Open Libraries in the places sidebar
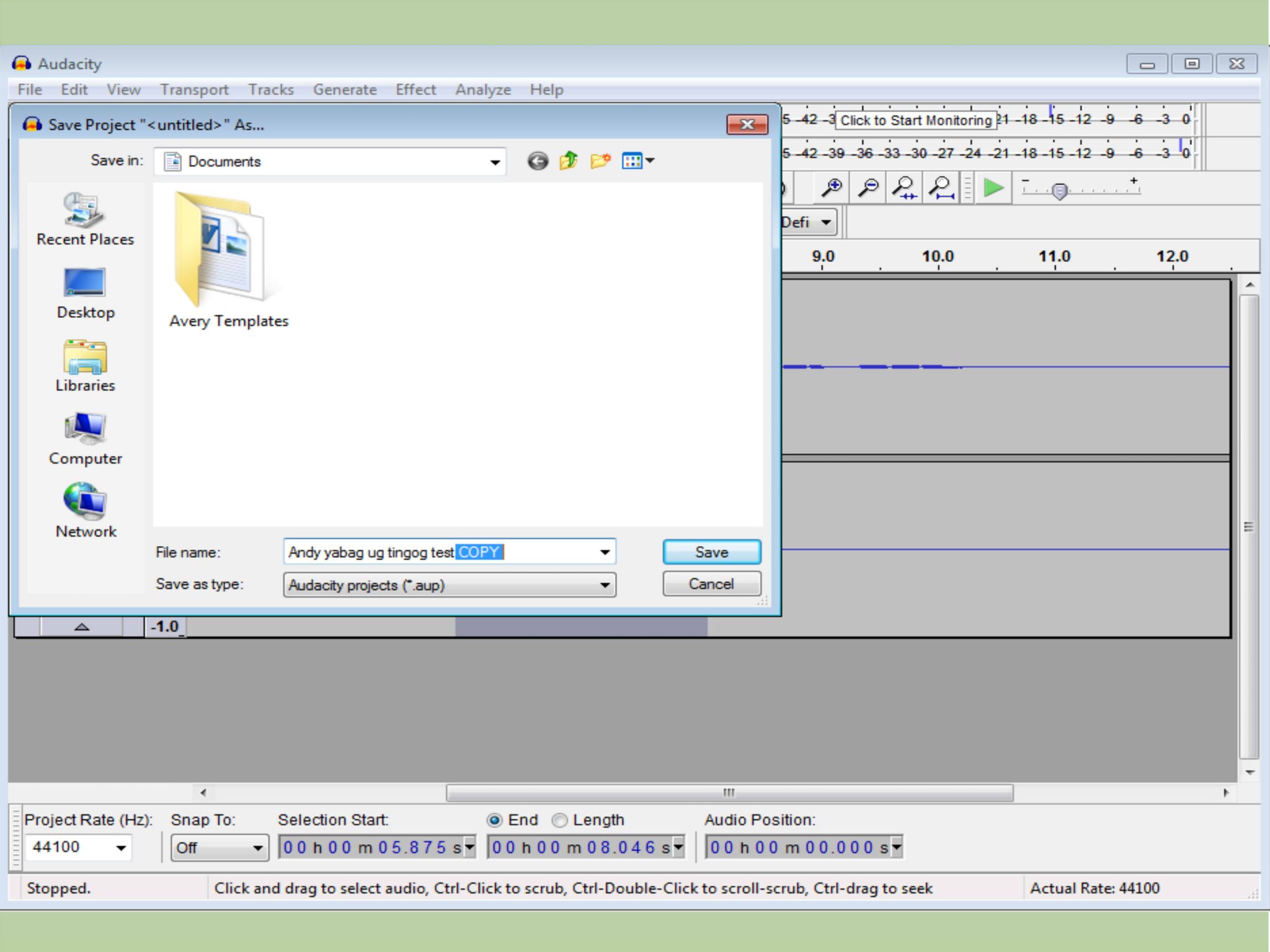The height and width of the screenshot is (952, 1270). [85, 366]
